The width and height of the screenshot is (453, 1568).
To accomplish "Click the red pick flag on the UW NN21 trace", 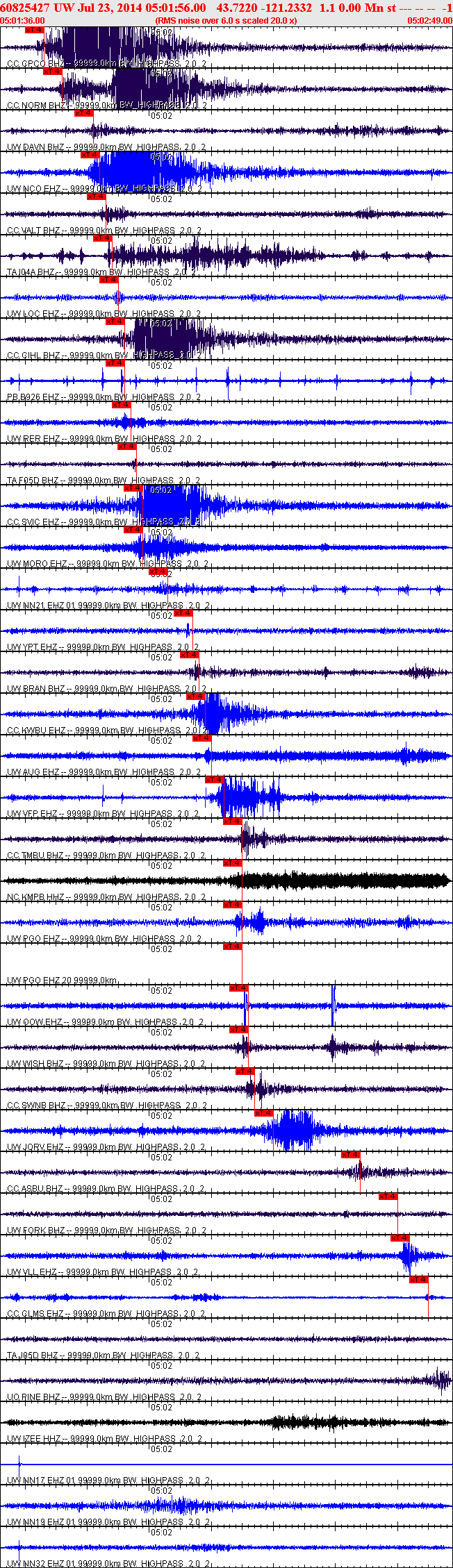I will 159,572.
